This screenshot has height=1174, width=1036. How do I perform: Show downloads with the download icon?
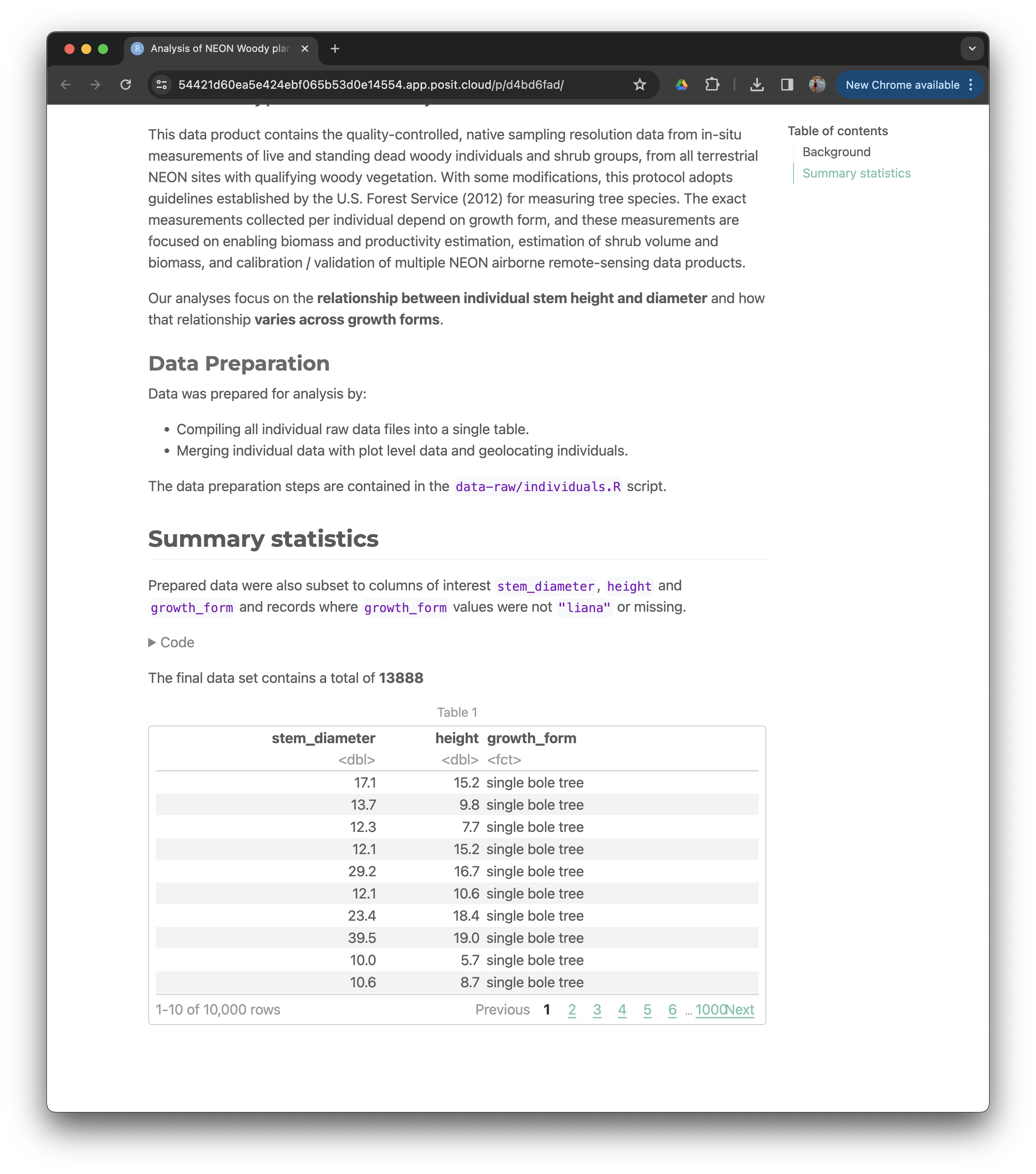pyautogui.click(x=757, y=85)
